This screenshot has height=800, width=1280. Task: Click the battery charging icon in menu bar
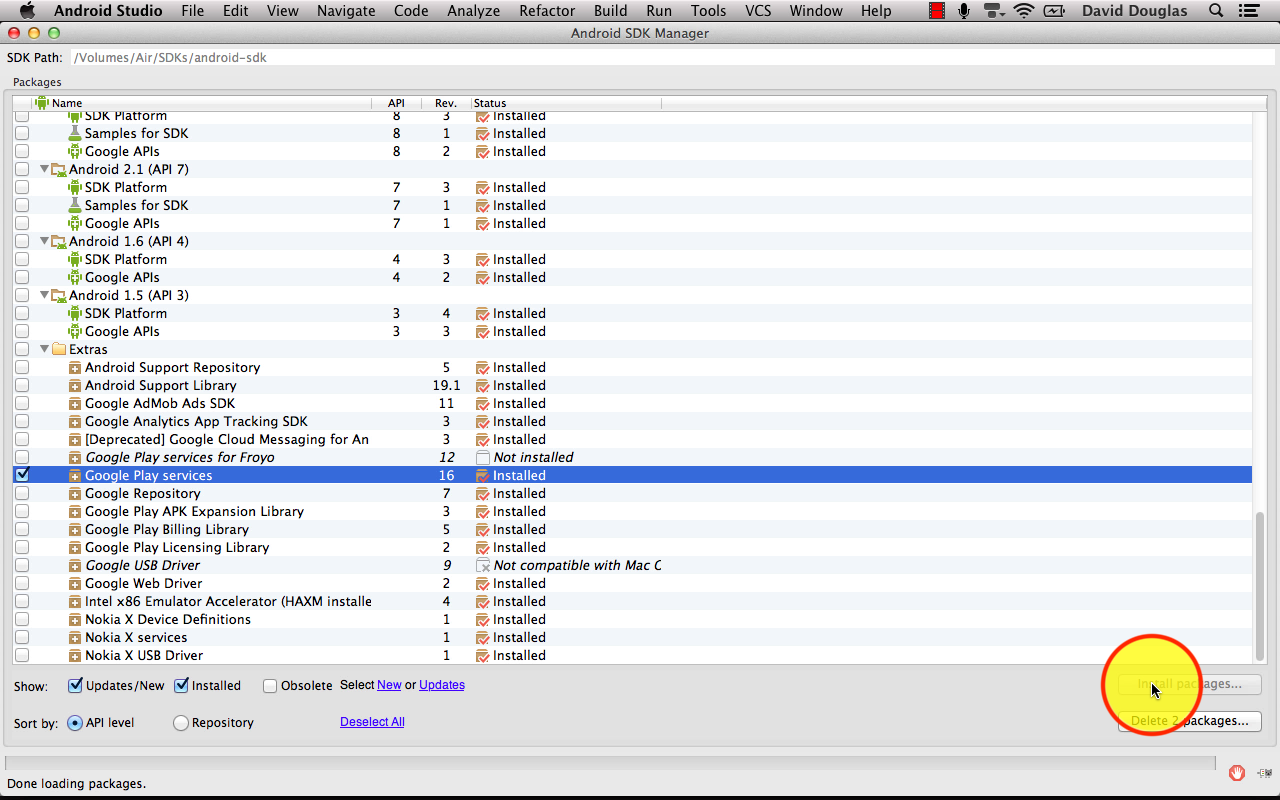[x=1055, y=11]
